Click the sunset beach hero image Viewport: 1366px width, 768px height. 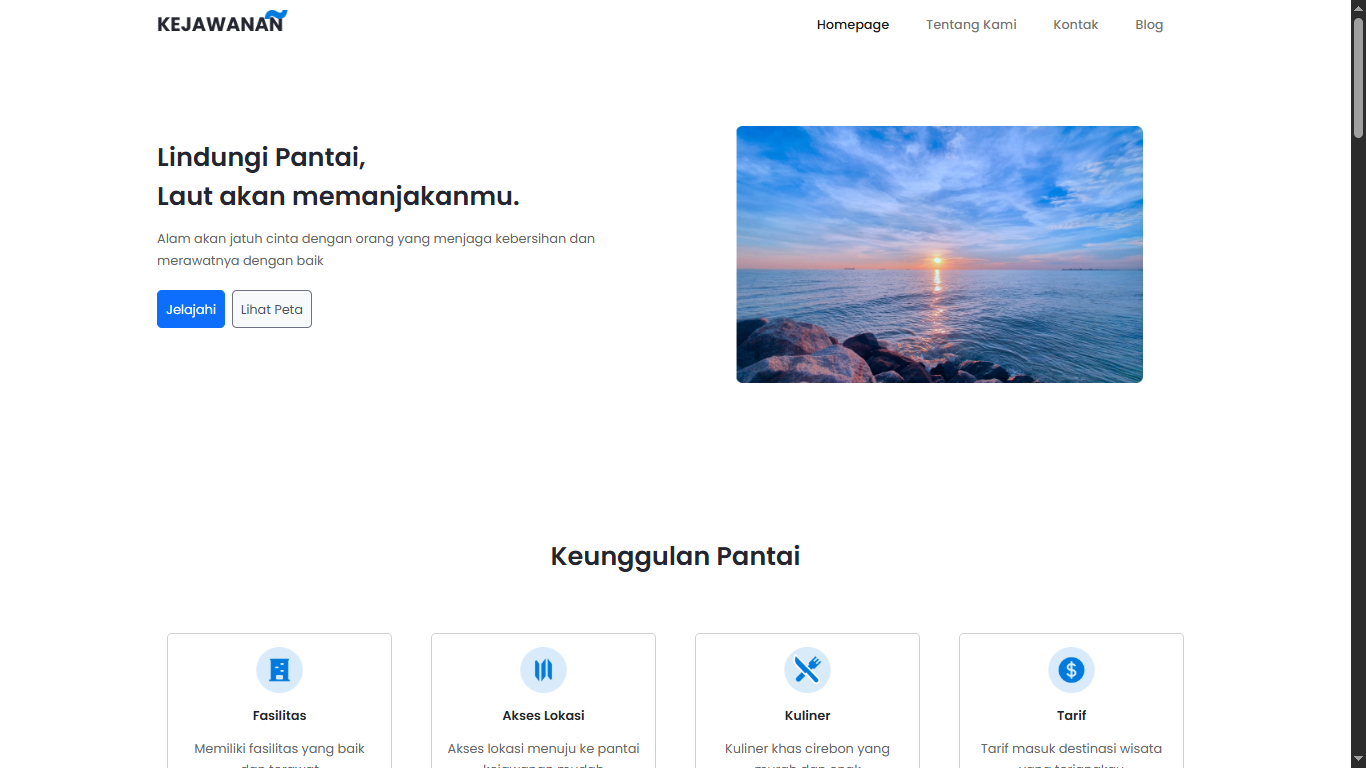coord(939,254)
